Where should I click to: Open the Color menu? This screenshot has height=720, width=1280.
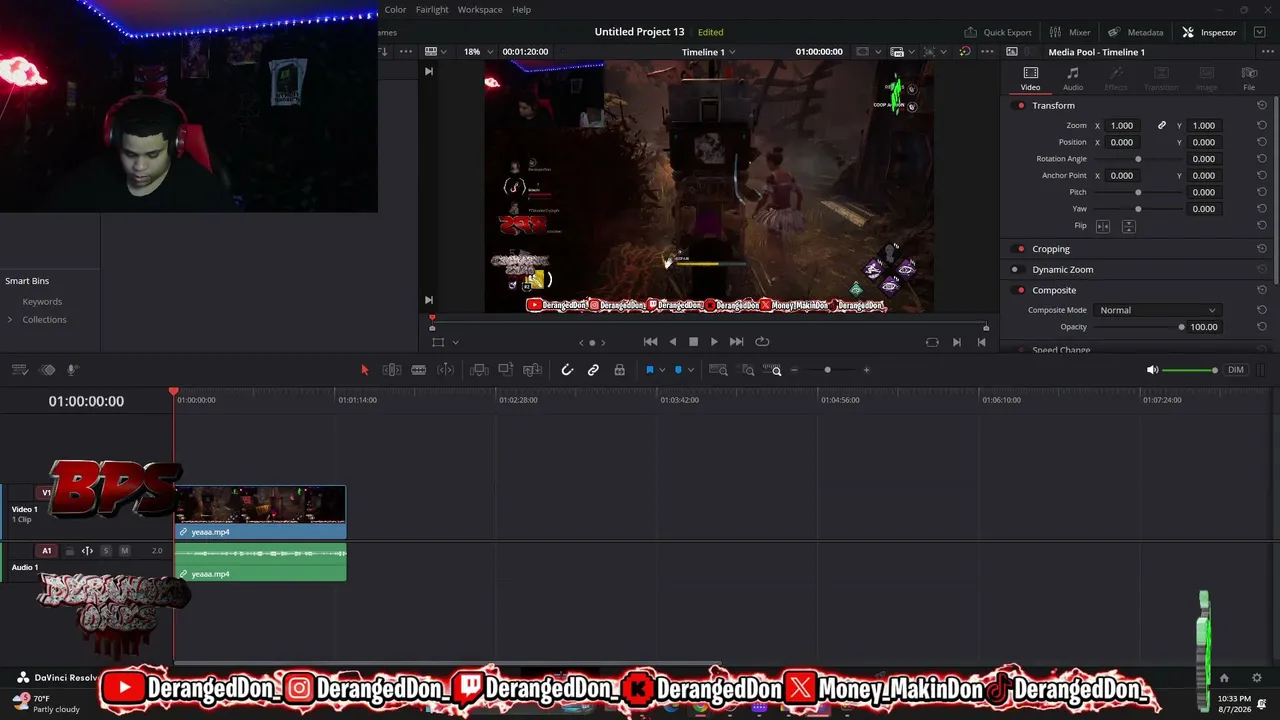tap(395, 10)
